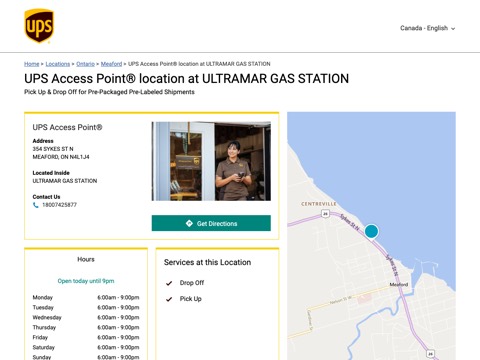This screenshot has height=360, width=480.
Task: Open the Ontario breadcrumb link
Action: pos(85,64)
